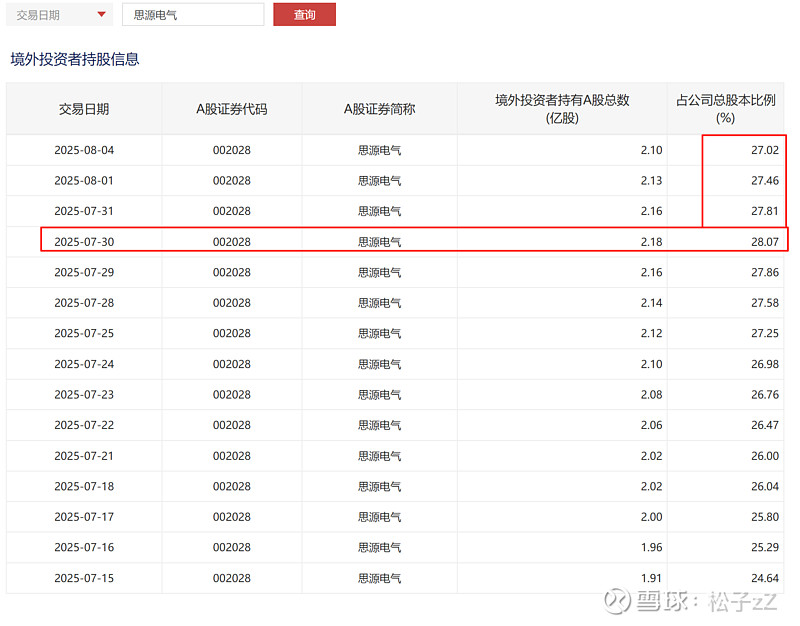Click holdings value 2.13 in 2025-08-01 row

(652, 181)
